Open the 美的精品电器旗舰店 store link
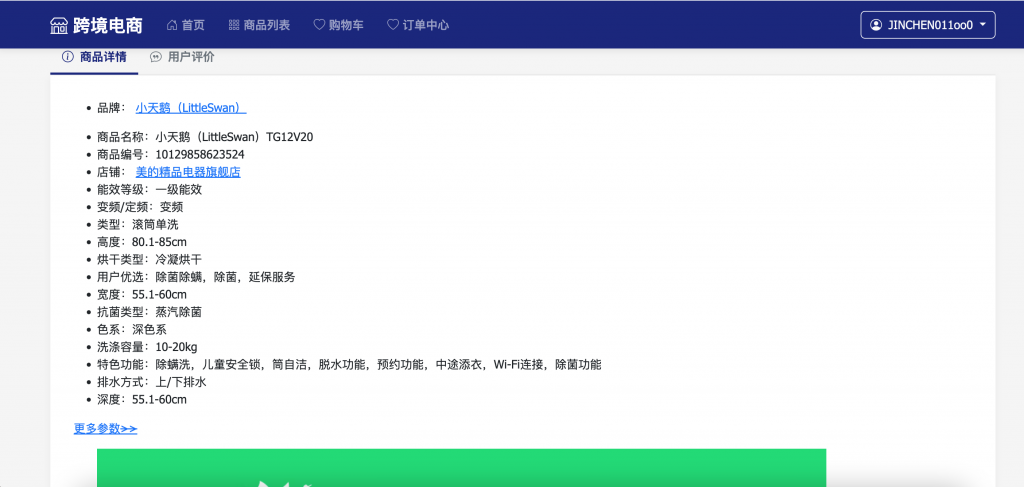Viewport: 1024px width, 487px height. coord(188,172)
